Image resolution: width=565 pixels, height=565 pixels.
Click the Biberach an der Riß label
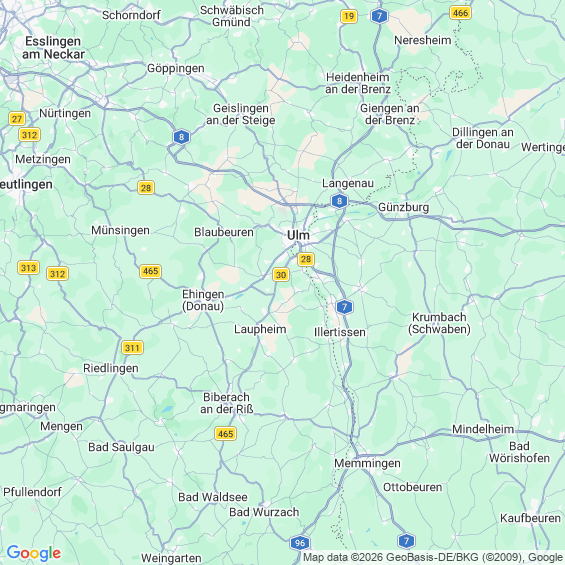point(227,403)
